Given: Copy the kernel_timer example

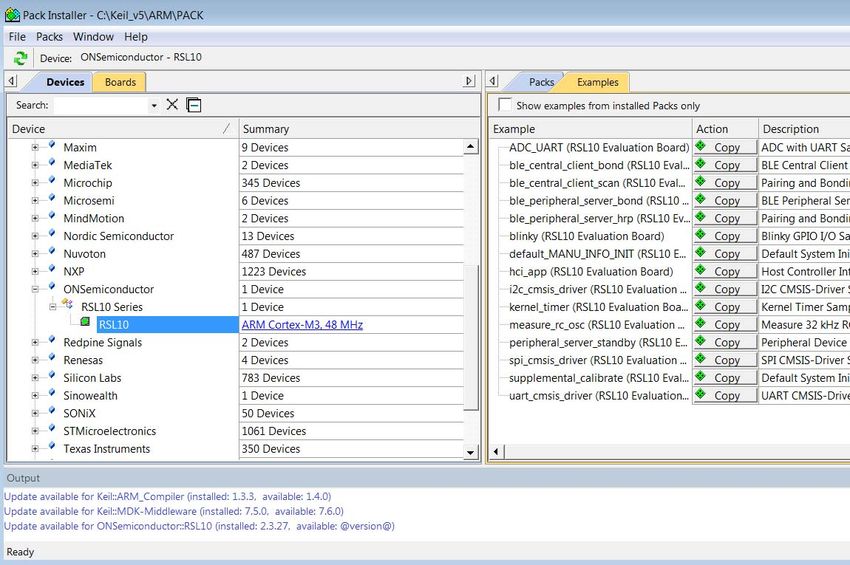Looking at the screenshot, I should tap(725, 307).
